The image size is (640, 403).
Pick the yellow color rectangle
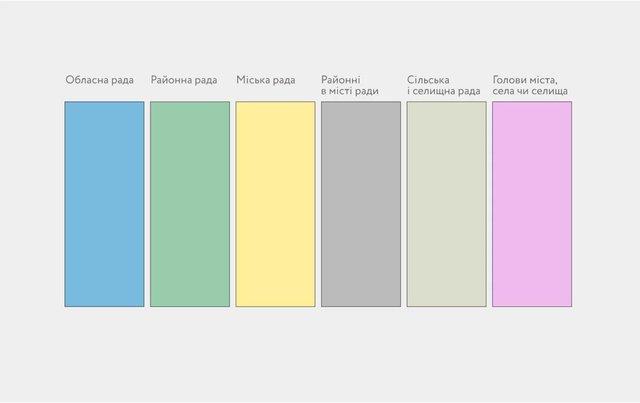point(275,204)
